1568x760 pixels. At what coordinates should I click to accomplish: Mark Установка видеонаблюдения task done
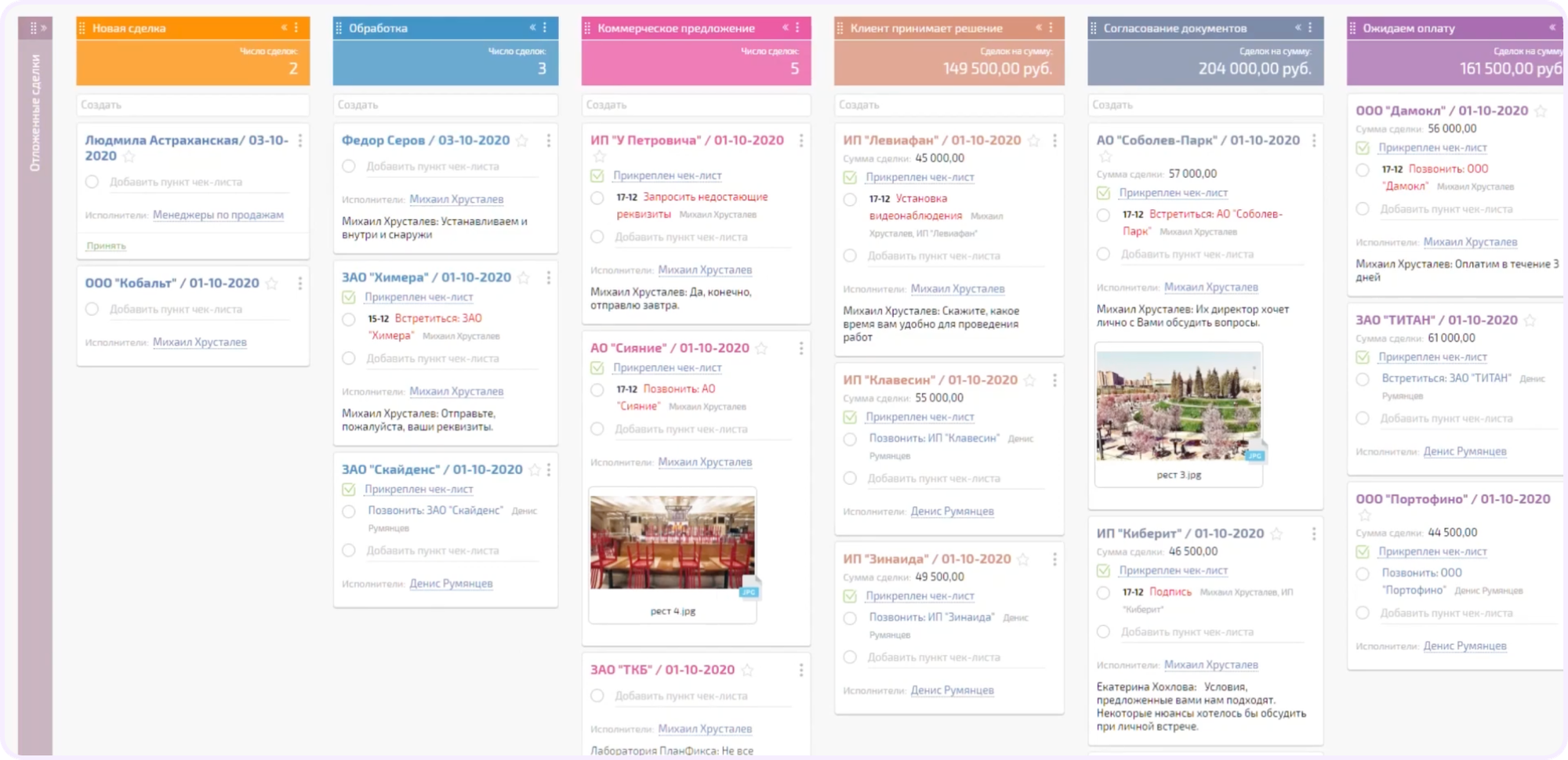pos(850,200)
